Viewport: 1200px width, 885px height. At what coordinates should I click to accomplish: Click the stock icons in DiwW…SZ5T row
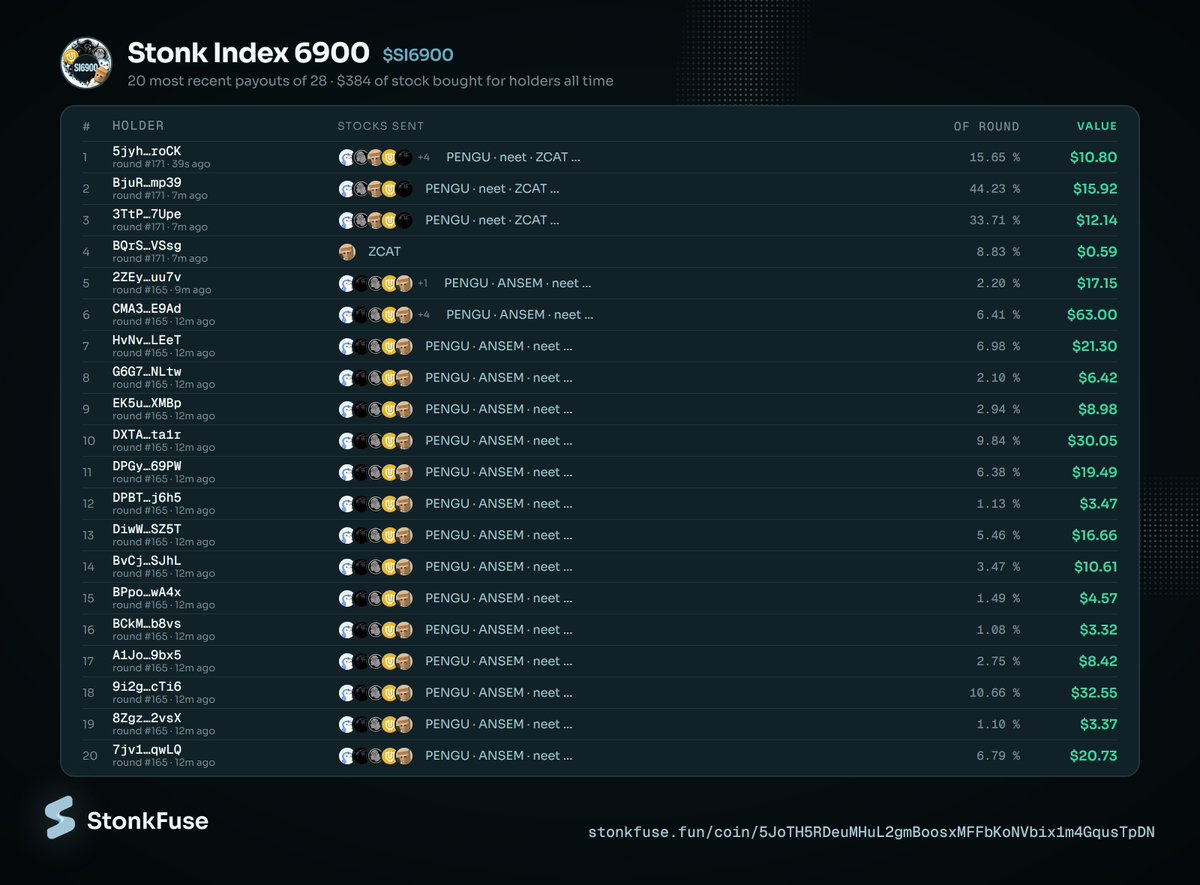pyautogui.click(x=375, y=535)
